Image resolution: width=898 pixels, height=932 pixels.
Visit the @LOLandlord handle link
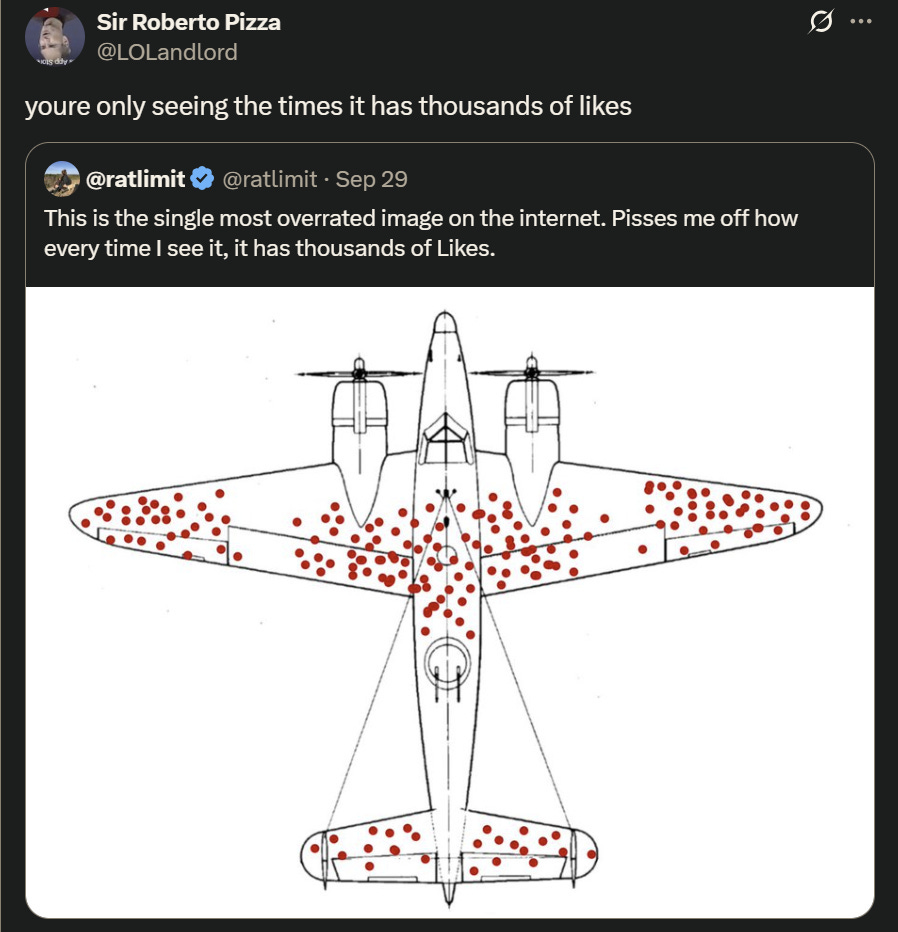[167, 51]
